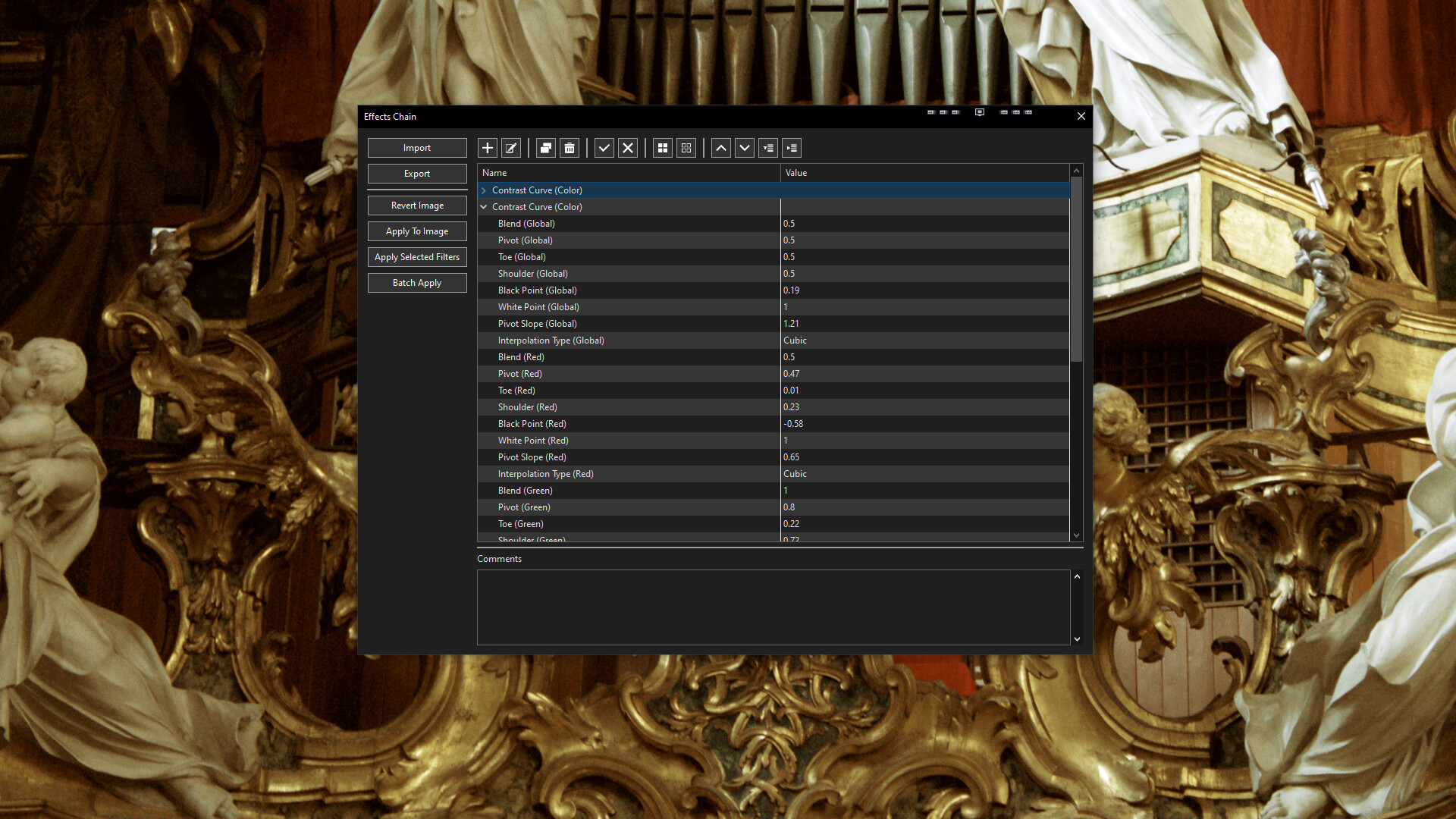1456x819 pixels.
Task: Select the Toe (Red) parameter row
Action: (x=773, y=391)
